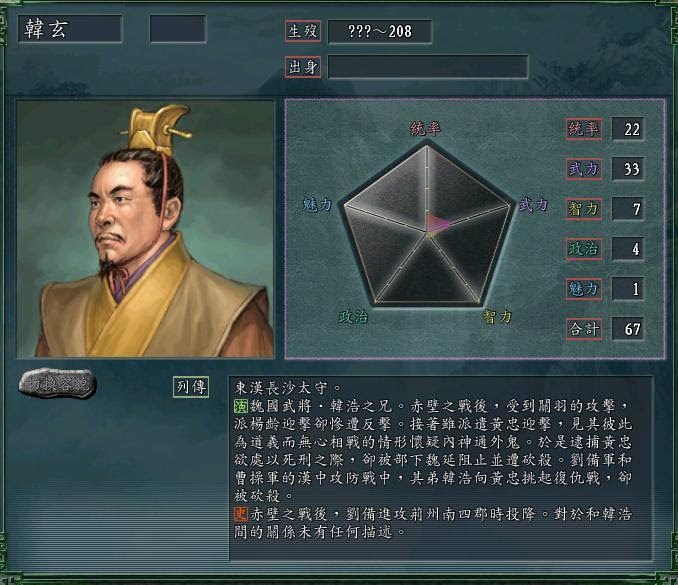
Task: Click the 合計 total label box
Action: (584, 329)
